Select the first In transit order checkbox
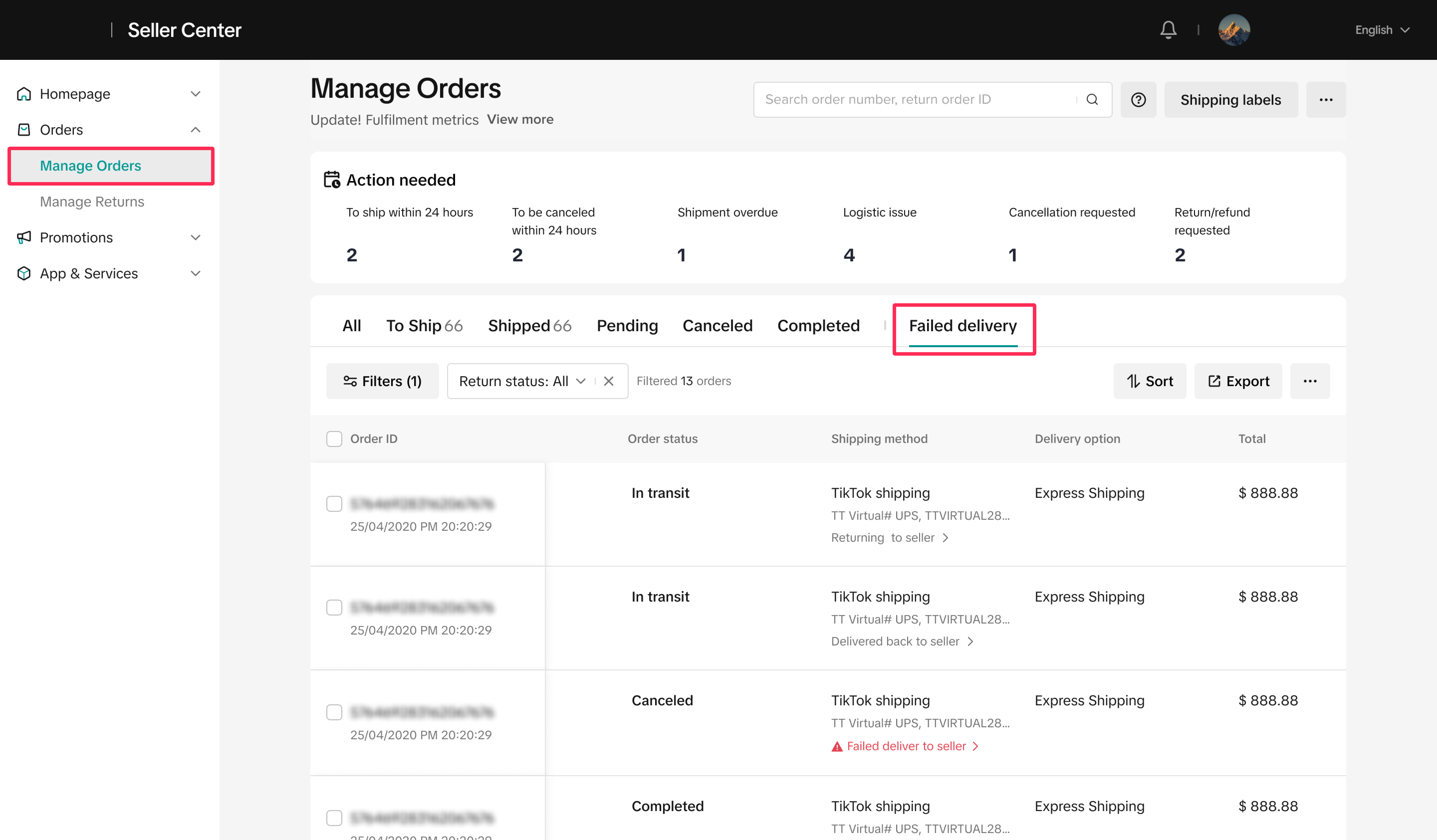 pyautogui.click(x=334, y=504)
